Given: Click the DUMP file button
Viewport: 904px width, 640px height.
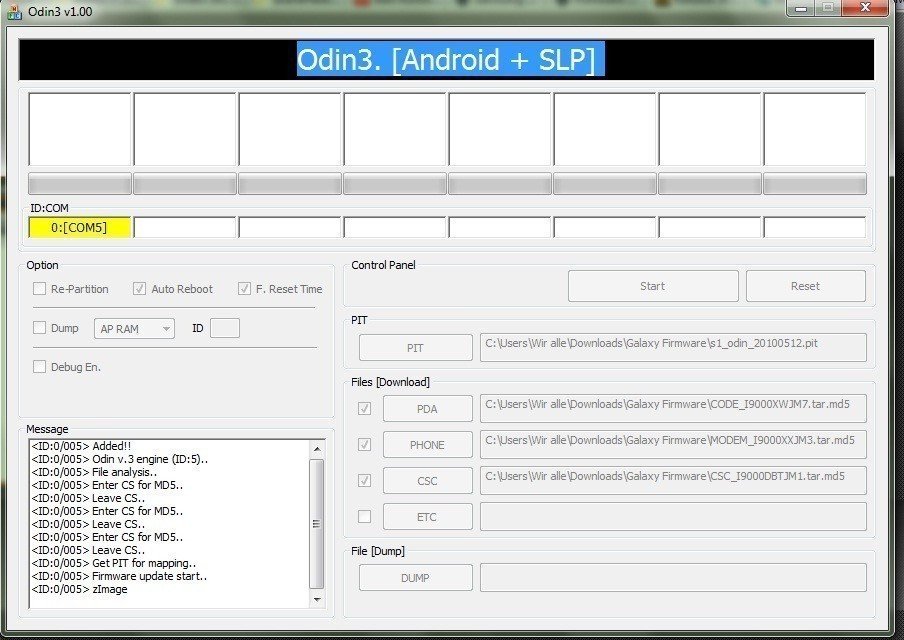Looking at the screenshot, I should pyautogui.click(x=415, y=578).
